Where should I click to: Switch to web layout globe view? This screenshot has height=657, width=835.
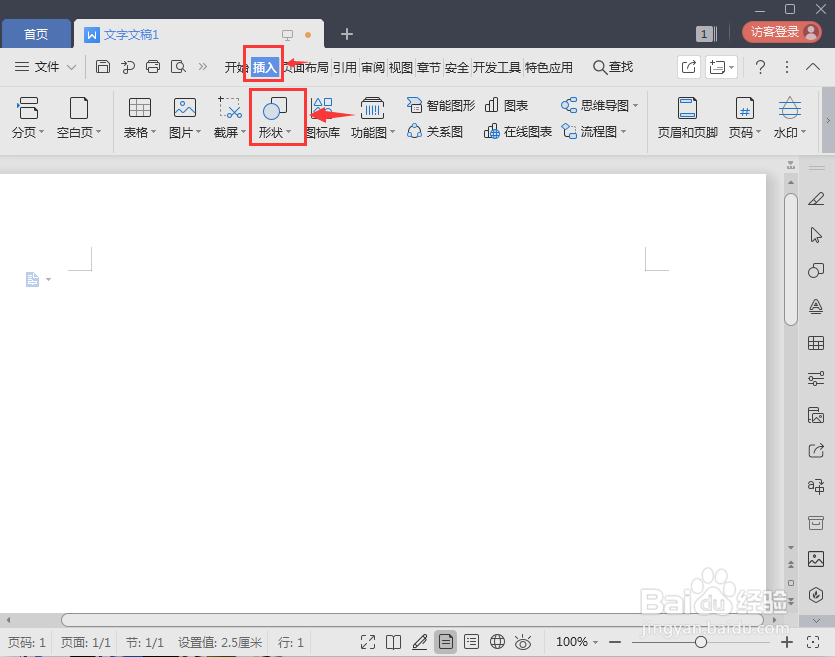point(497,642)
